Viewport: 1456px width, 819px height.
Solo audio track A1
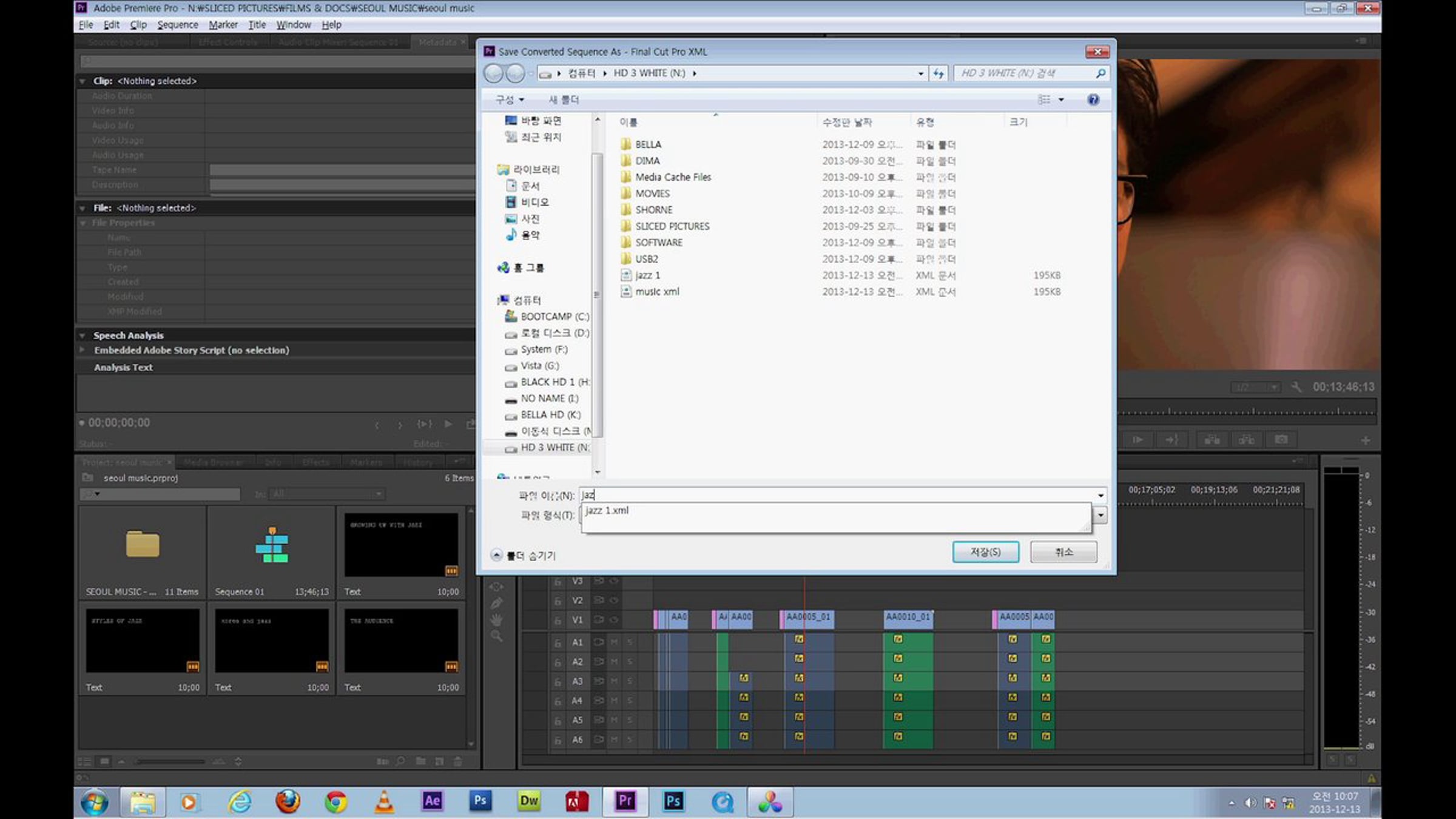point(630,642)
